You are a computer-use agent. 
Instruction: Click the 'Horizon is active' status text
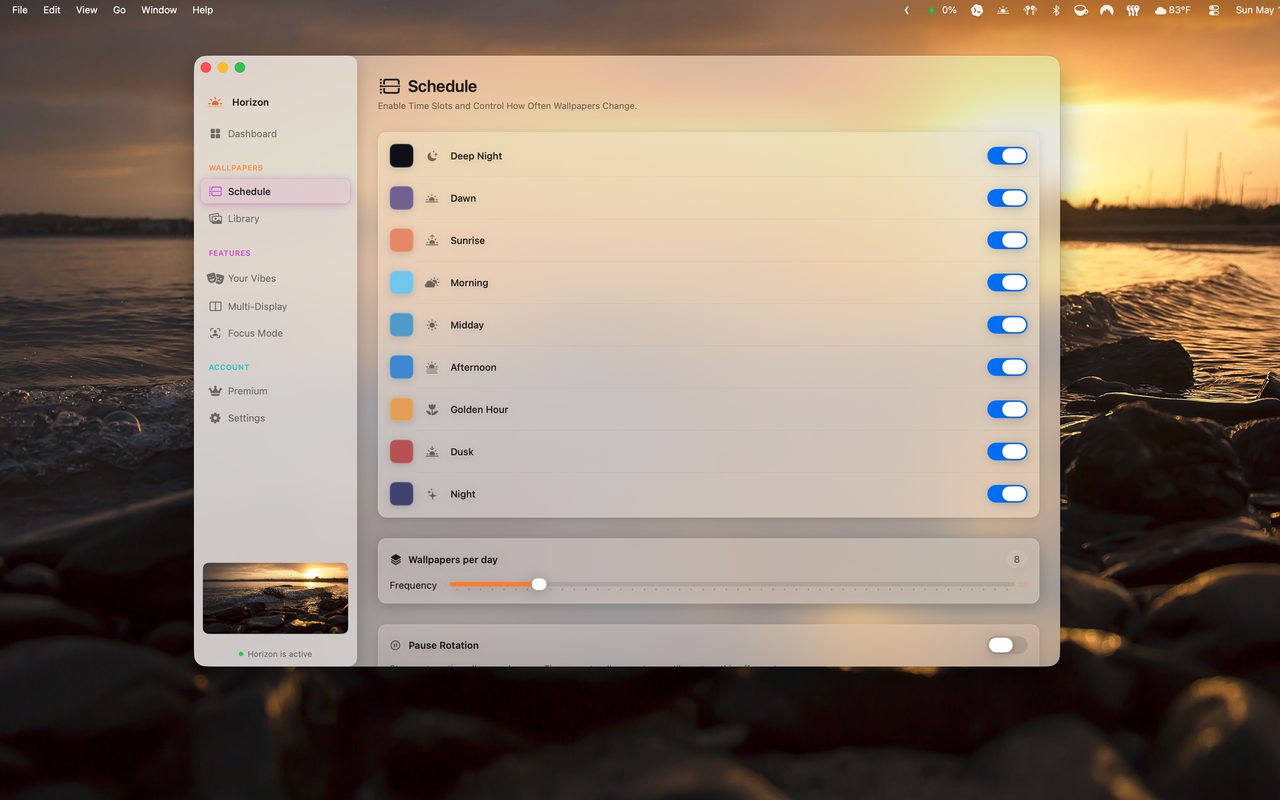(x=280, y=654)
